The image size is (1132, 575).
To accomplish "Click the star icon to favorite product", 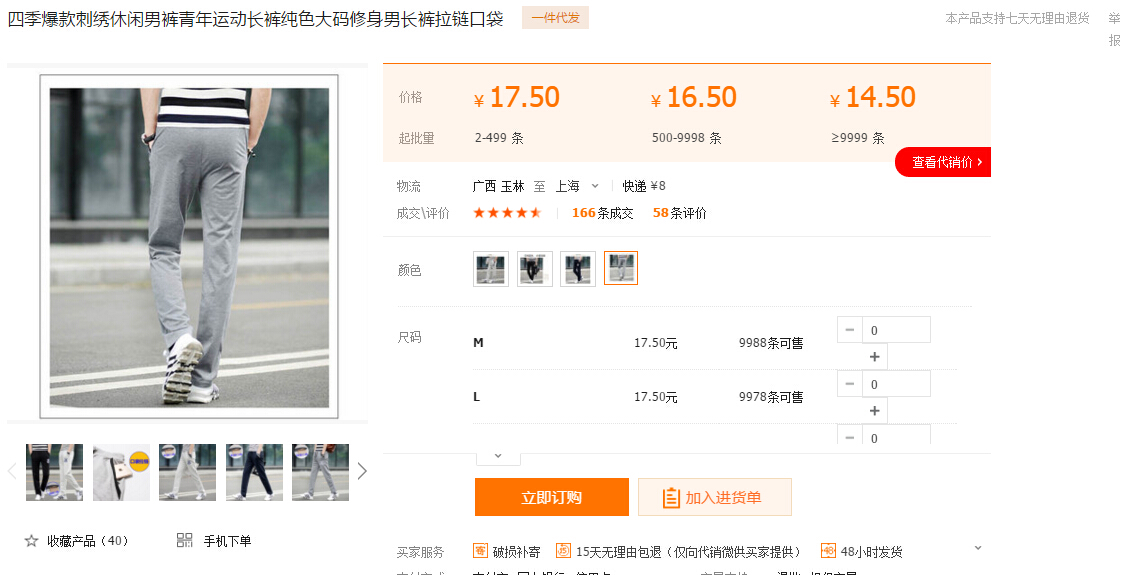I will point(31,541).
